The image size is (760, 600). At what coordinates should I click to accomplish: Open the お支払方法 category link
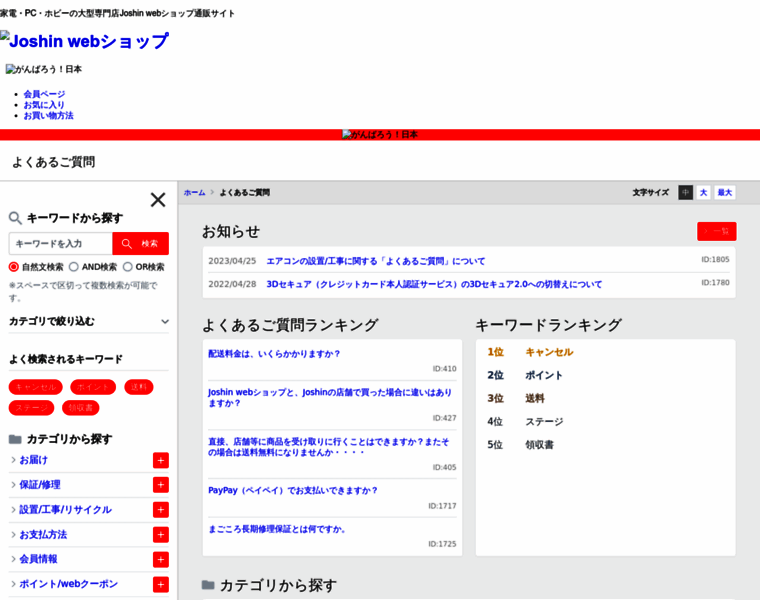coord(43,535)
